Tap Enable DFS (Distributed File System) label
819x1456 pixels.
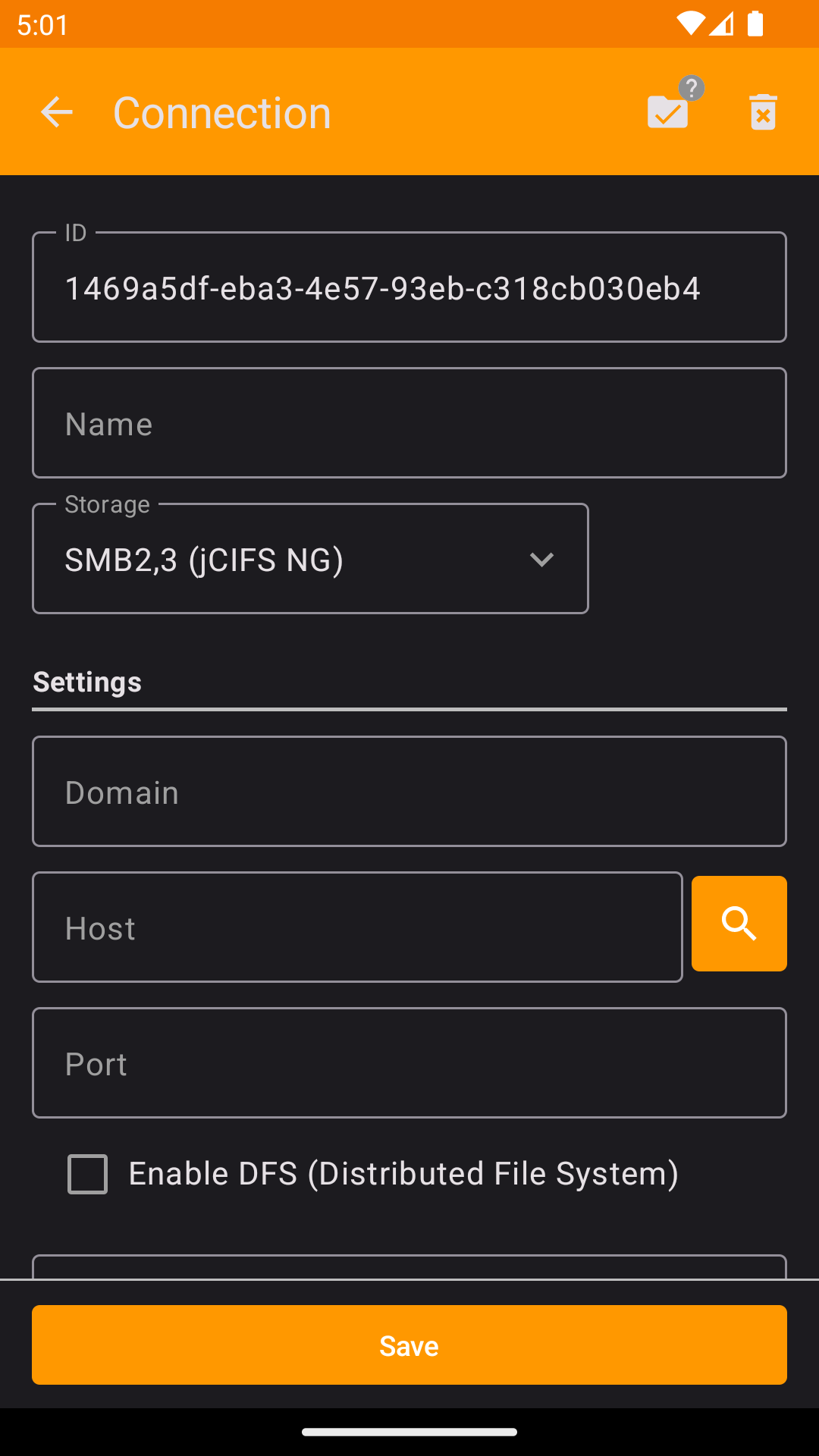pyautogui.click(x=403, y=1174)
